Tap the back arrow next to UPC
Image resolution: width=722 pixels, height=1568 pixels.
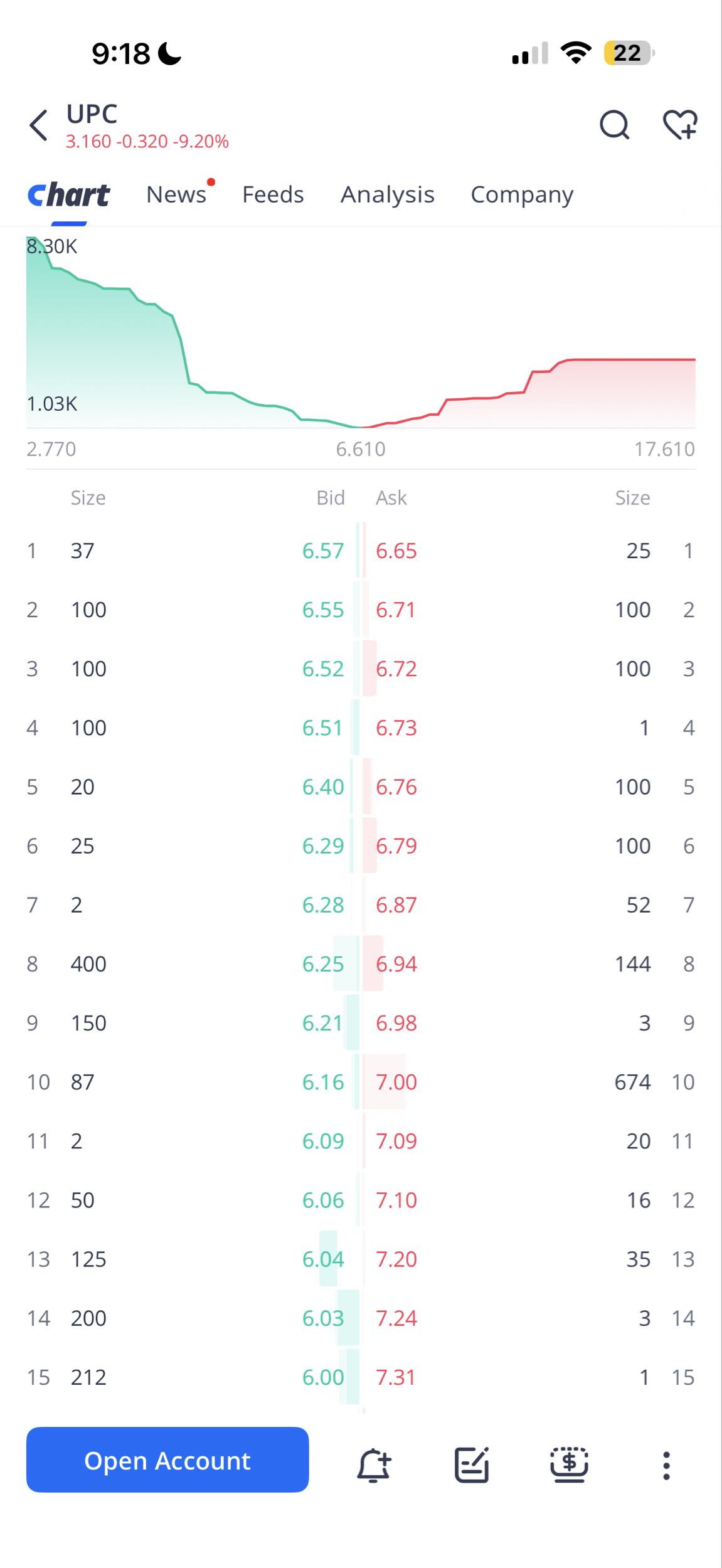(x=39, y=125)
